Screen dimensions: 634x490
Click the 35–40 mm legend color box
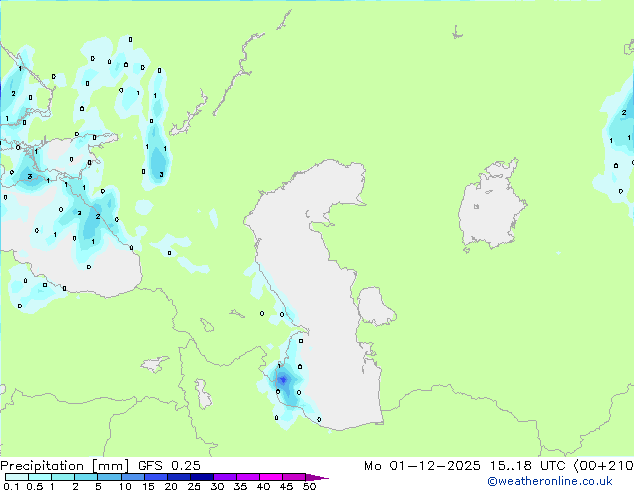(247, 477)
